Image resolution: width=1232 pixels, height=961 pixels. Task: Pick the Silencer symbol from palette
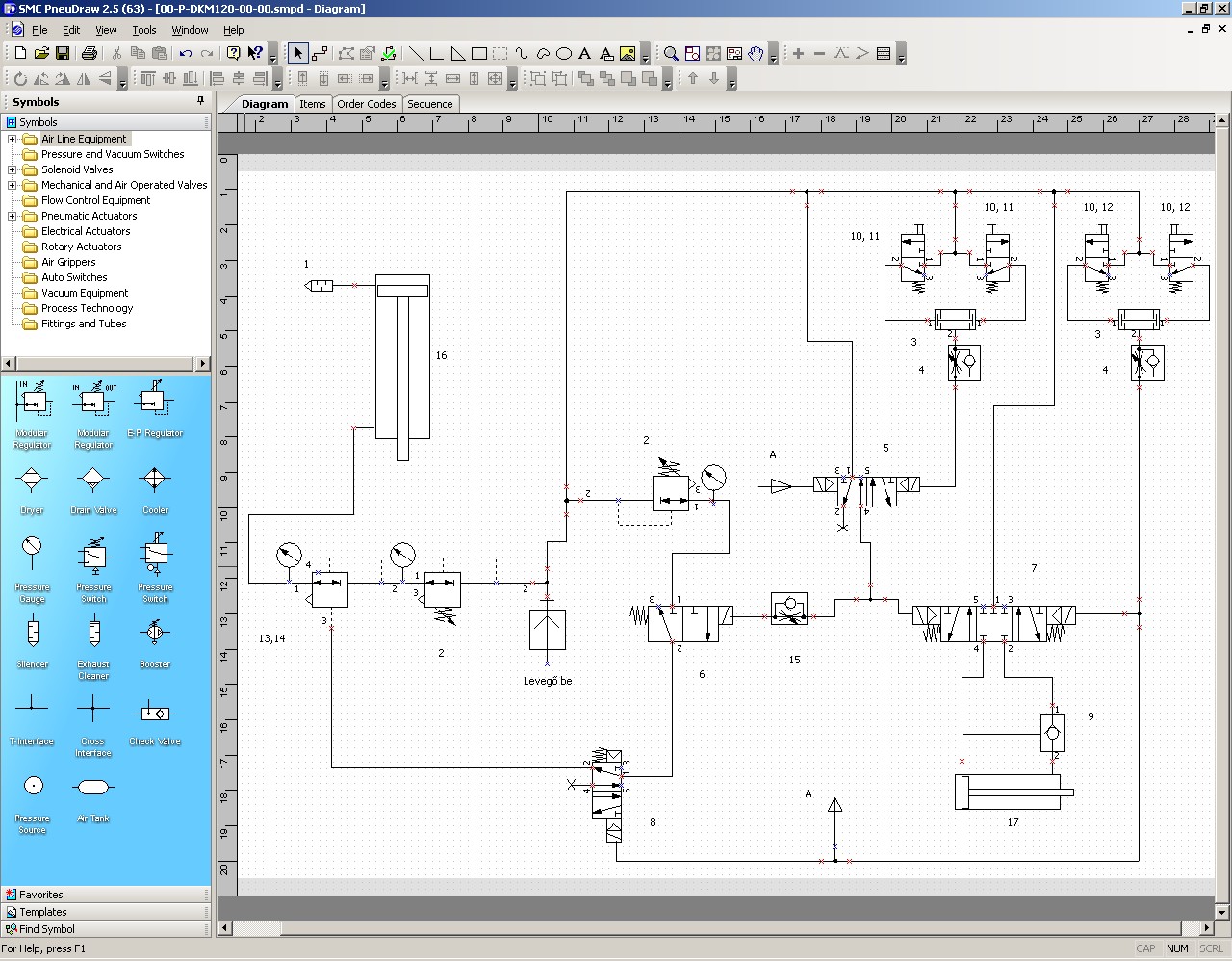click(32, 634)
